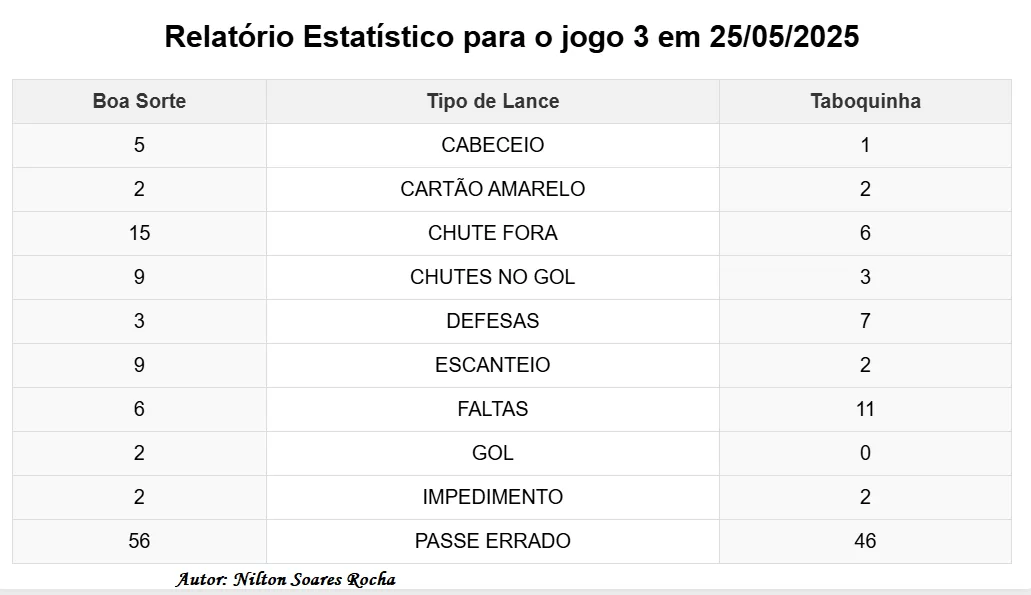
Task: Click the "CARTÃO AMARELO" cell
Action: (492, 189)
